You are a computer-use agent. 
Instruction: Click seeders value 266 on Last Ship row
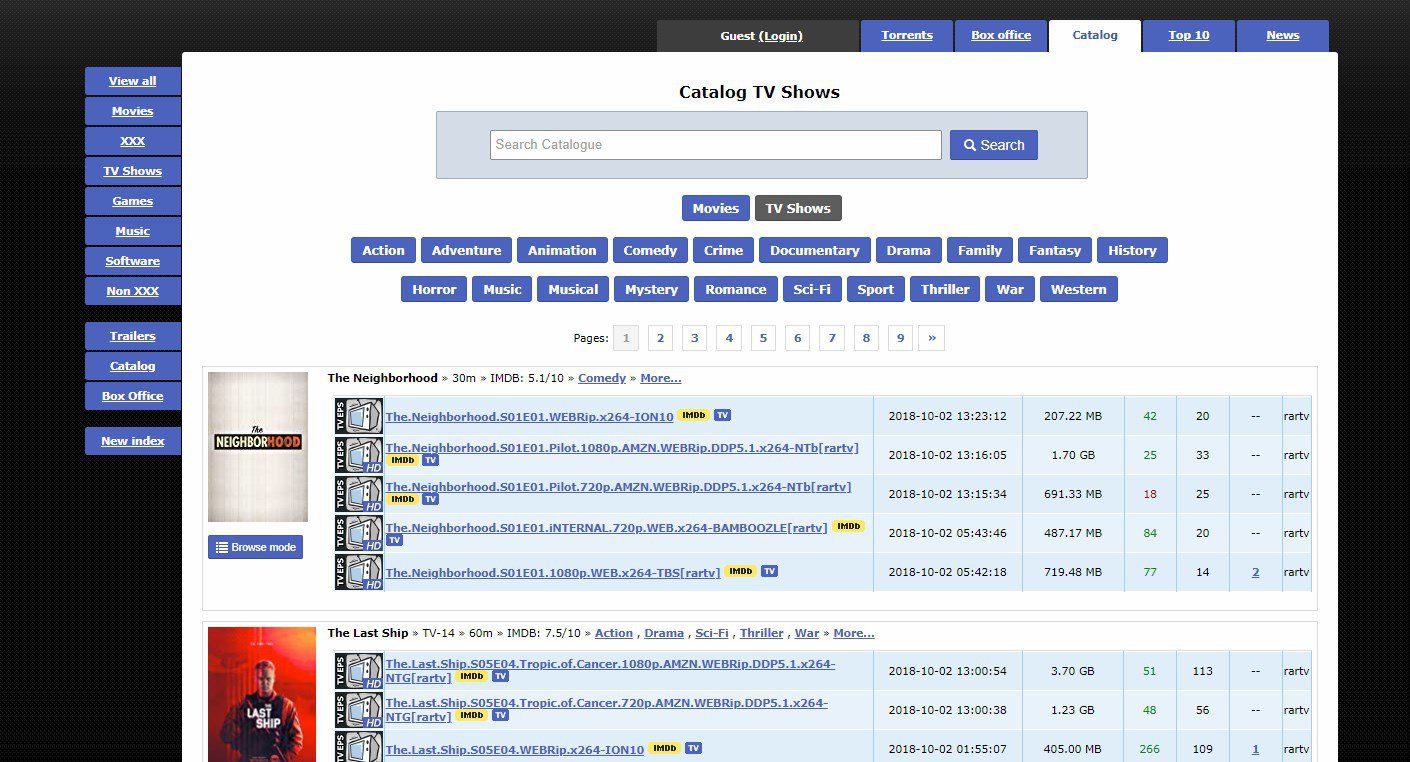coord(1150,749)
